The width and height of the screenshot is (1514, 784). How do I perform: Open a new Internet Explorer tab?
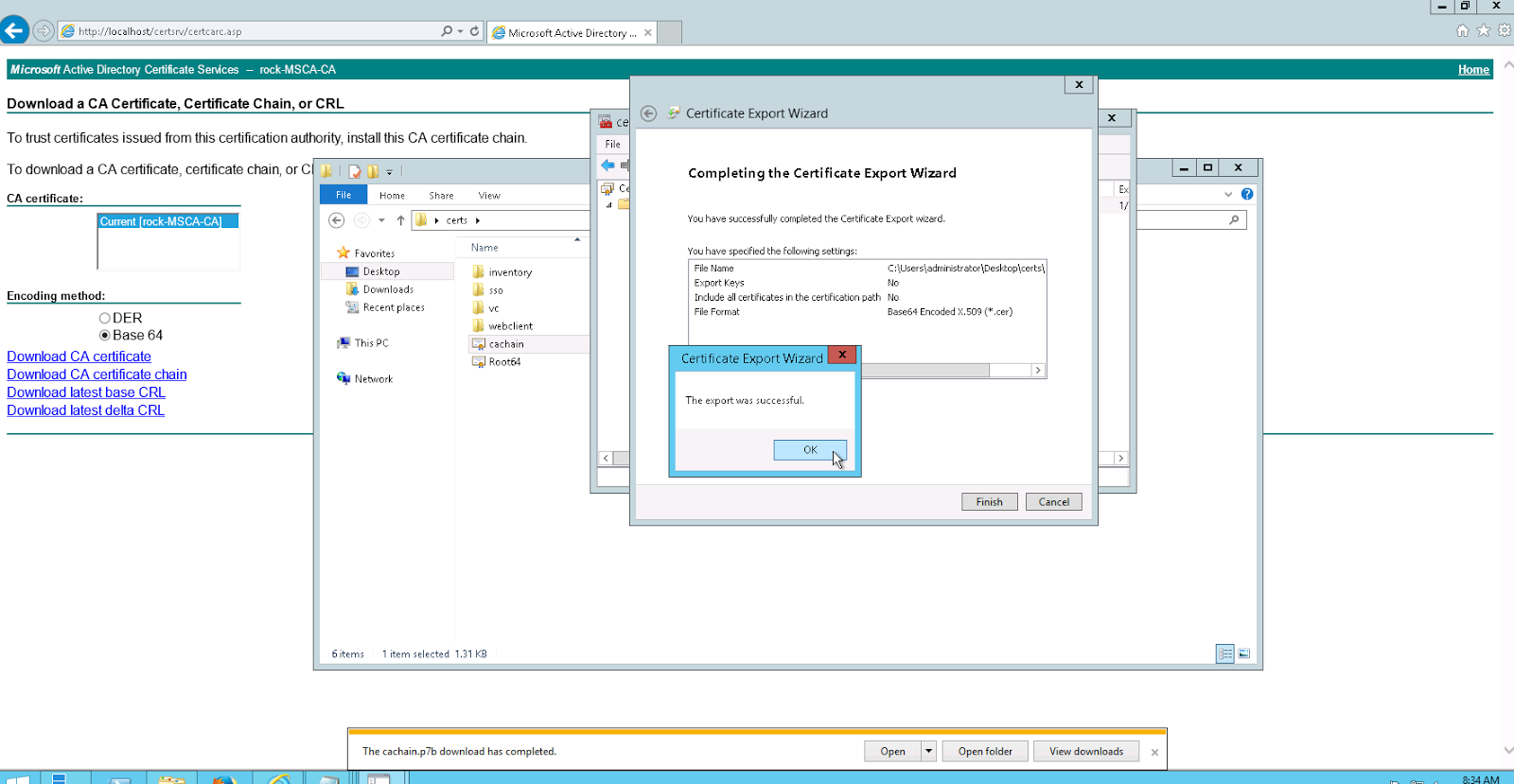[669, 32]
